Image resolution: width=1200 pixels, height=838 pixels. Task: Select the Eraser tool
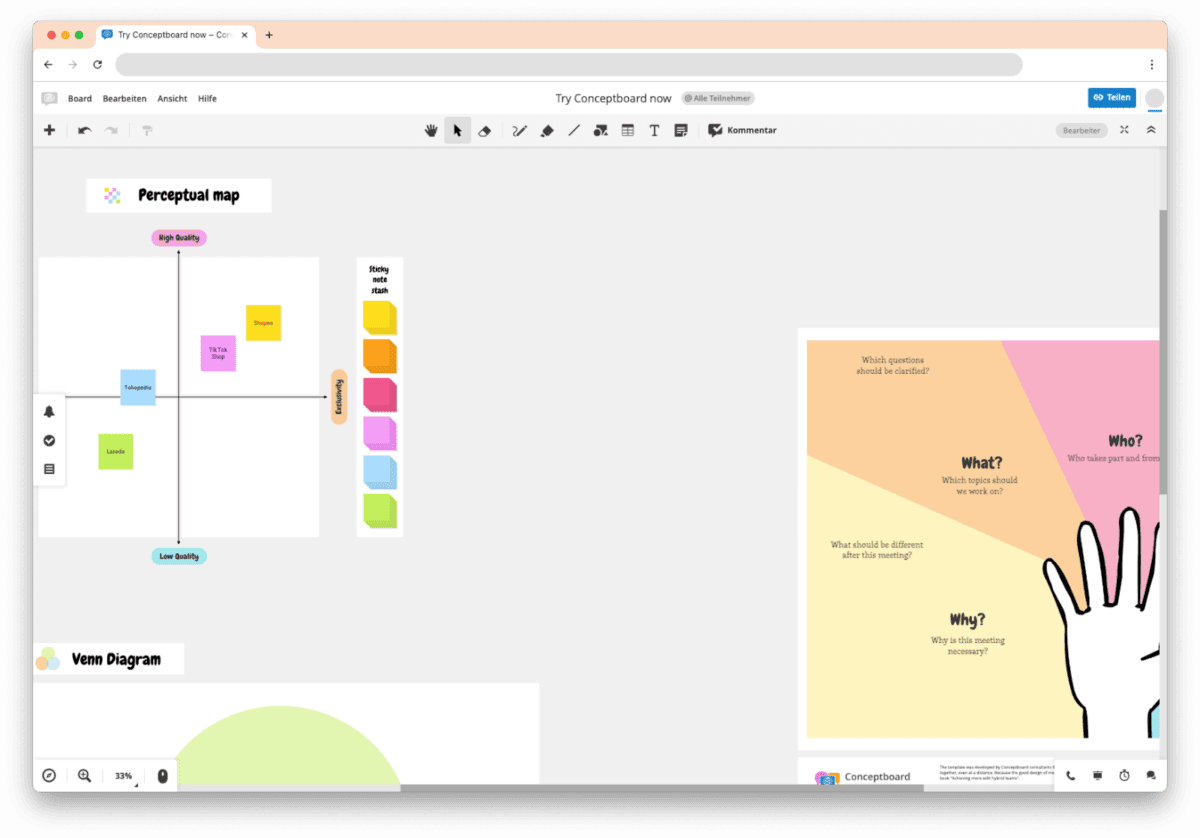click(484, 130)
